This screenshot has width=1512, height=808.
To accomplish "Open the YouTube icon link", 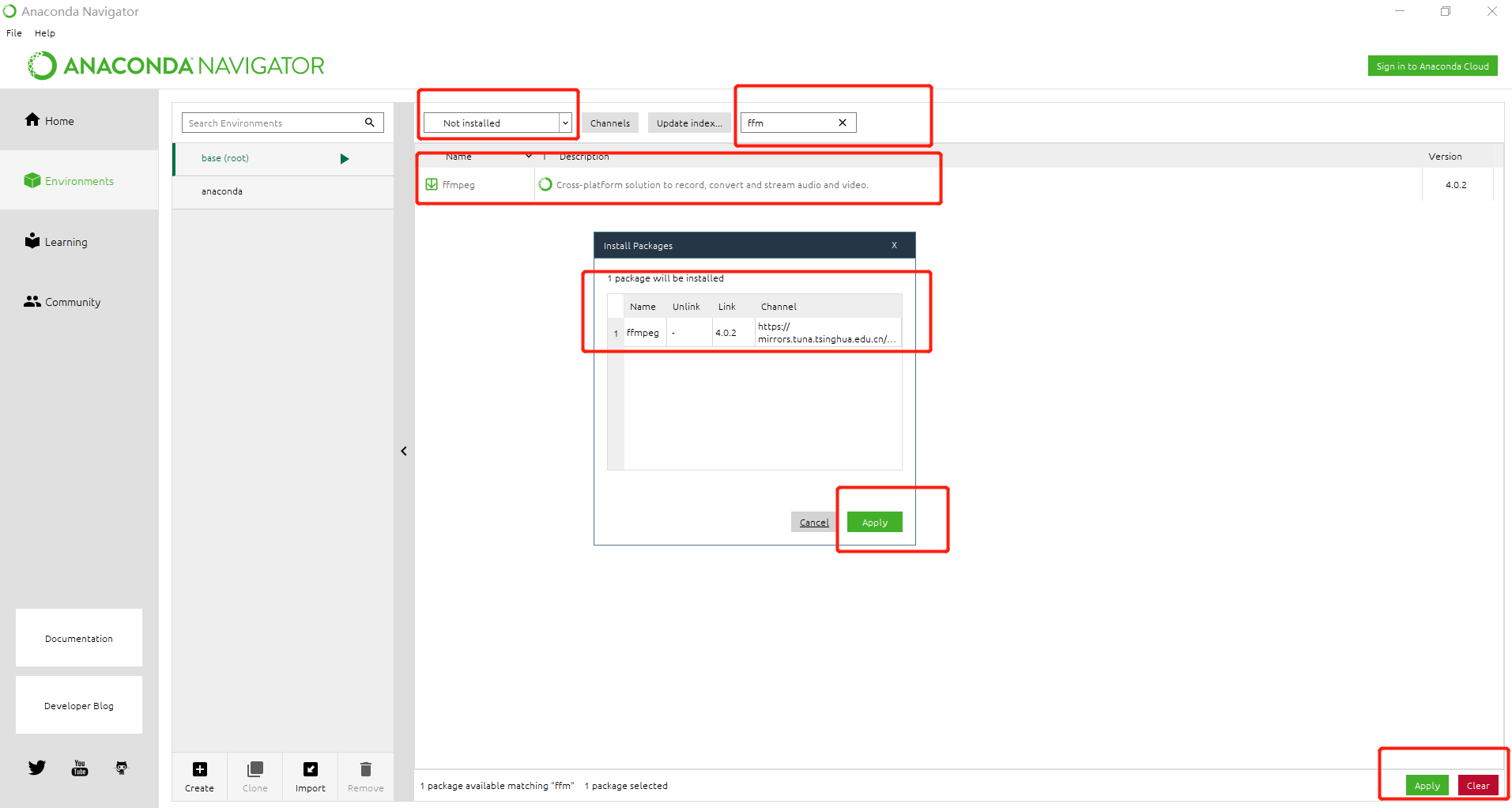I will click(80, 768).
